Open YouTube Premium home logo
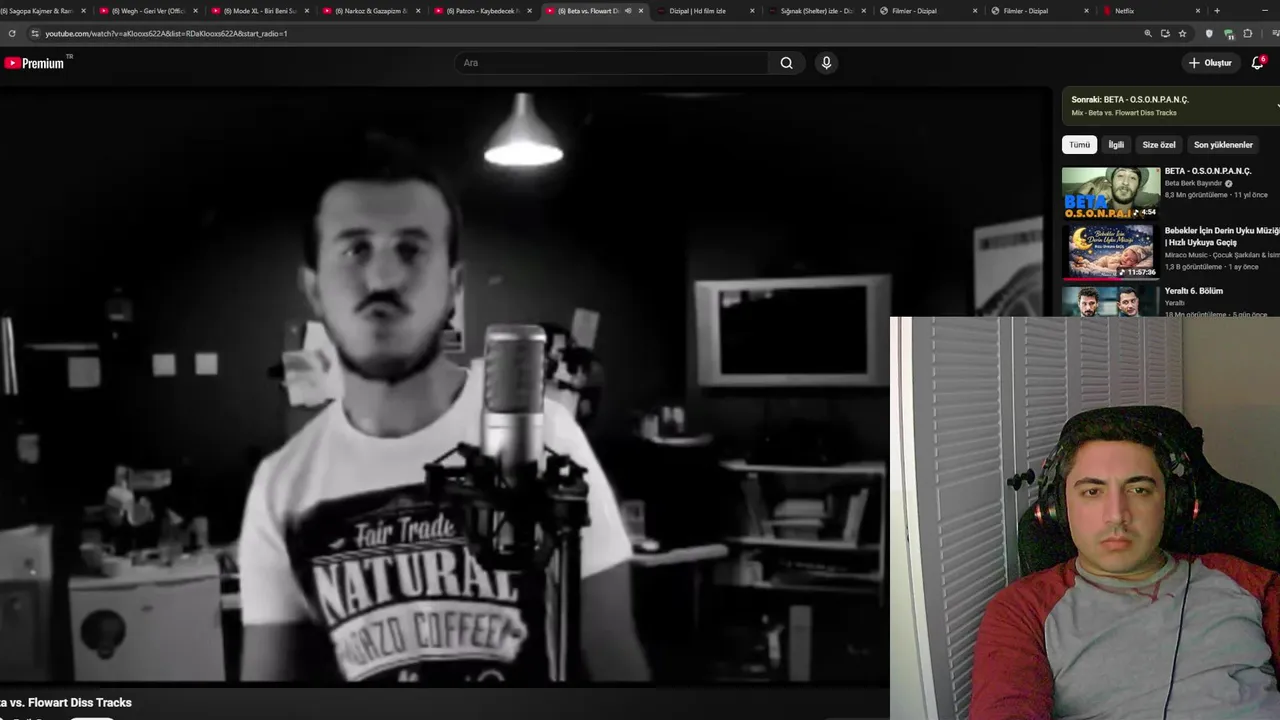This screenshot has height=720, width=1280. coord(34,63)
